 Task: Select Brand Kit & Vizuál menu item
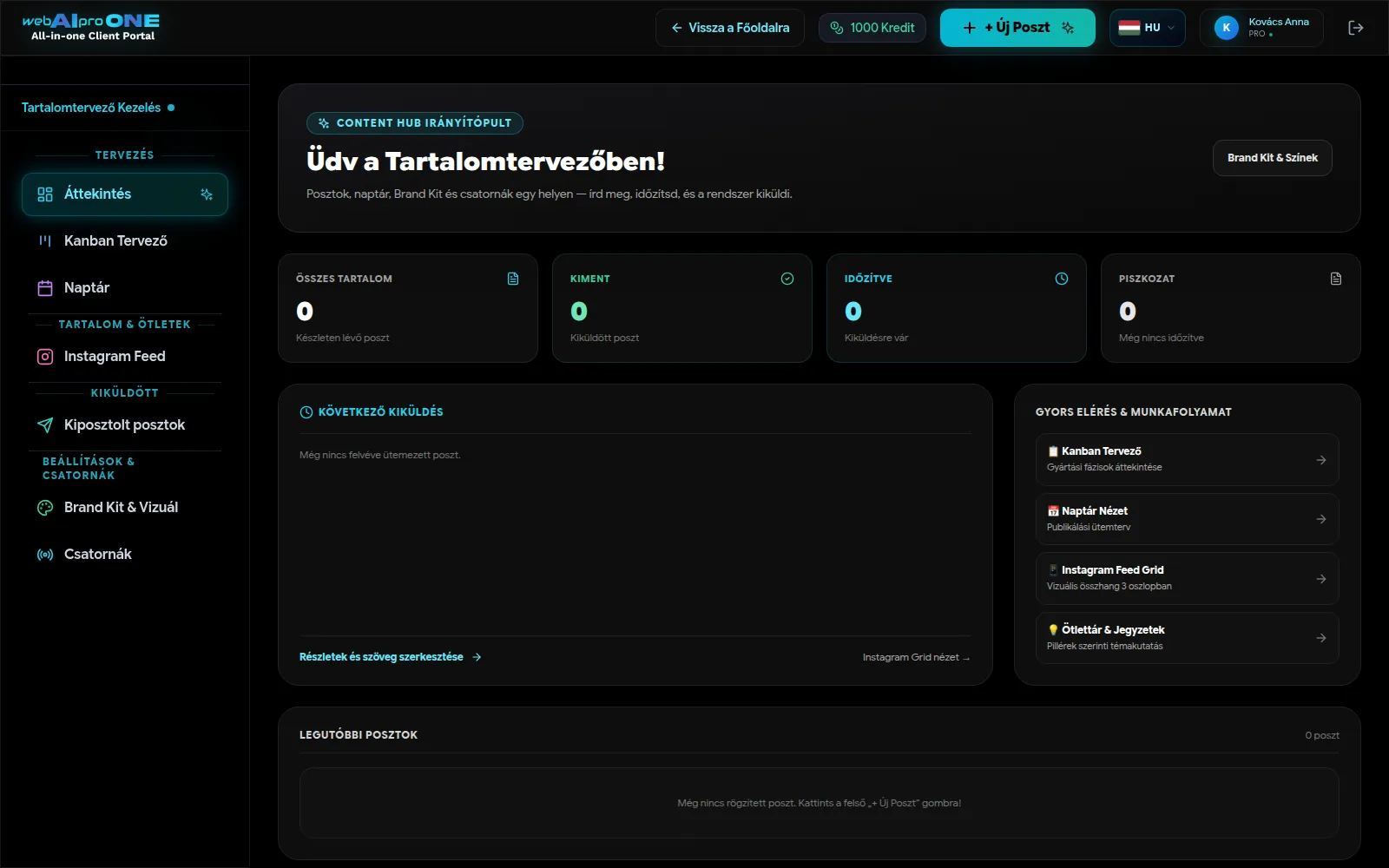tap(125, 508)
